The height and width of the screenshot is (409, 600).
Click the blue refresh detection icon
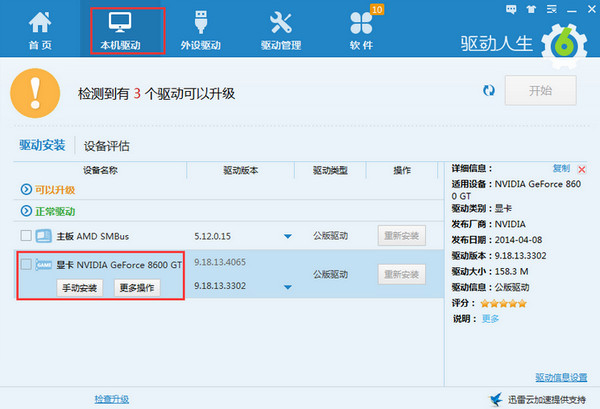489,91
